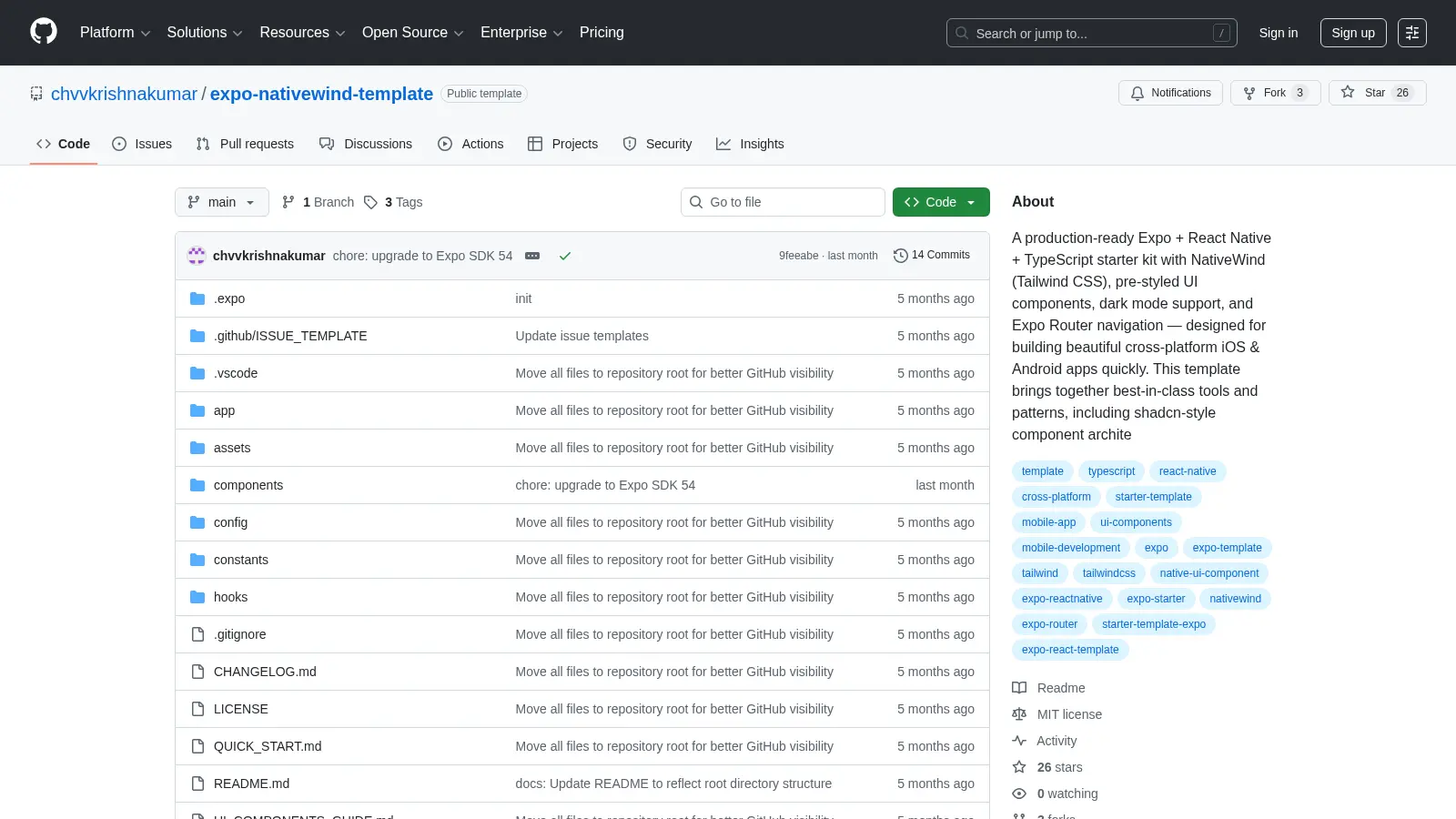The height and width of the screenshot is (819, 1456).
Task: Open commit hash 9feeabe
Action: coord(798,256)
